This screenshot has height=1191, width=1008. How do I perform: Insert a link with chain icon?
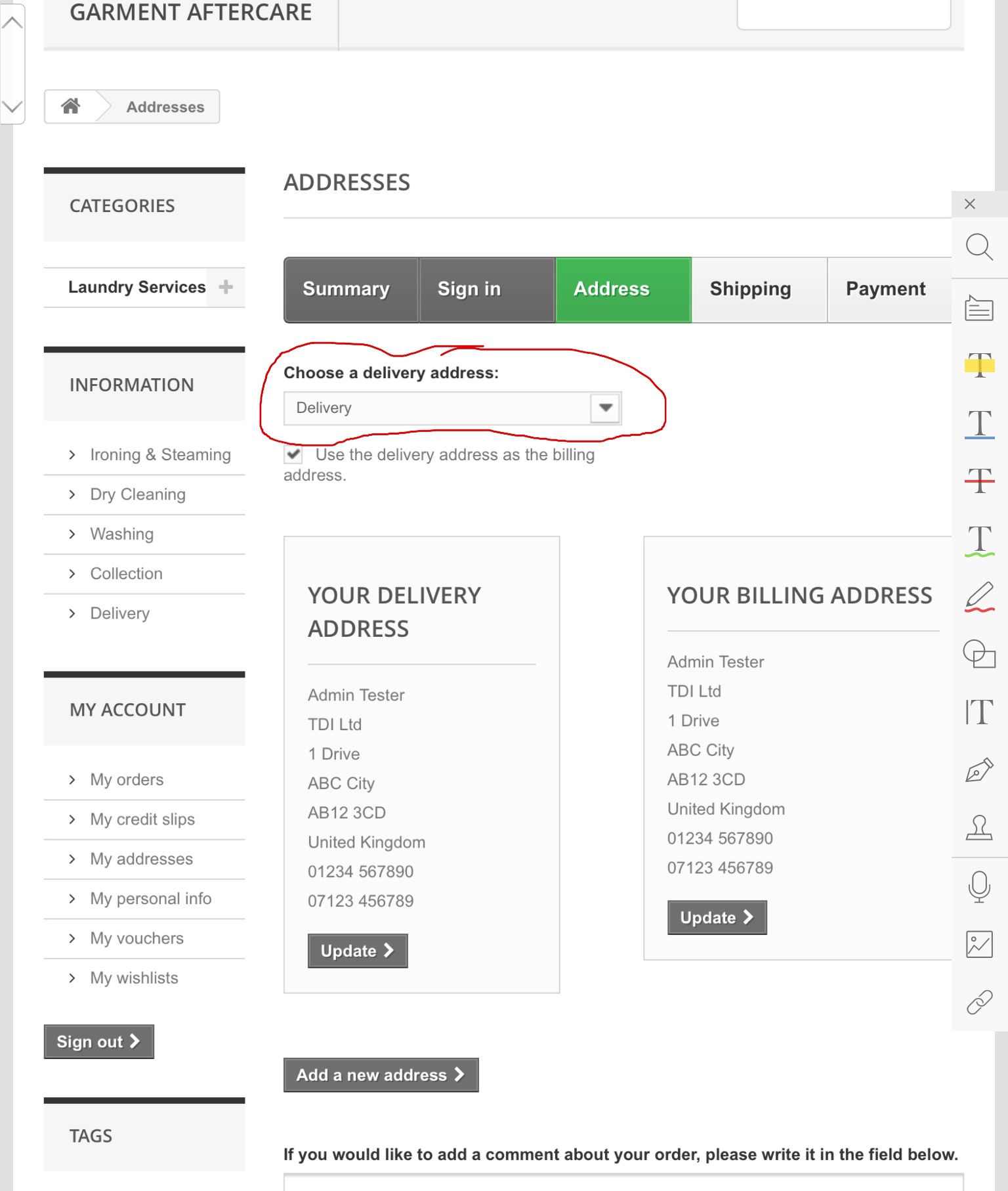pos(978,1003)
